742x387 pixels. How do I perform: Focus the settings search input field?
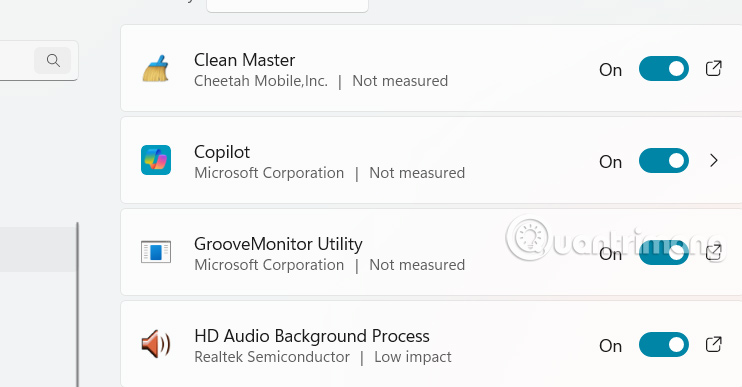coord(17,61)
